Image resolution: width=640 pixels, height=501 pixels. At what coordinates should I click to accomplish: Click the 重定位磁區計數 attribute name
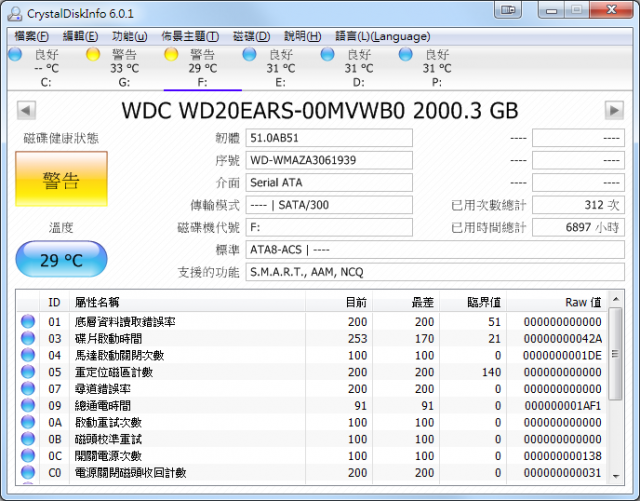(114, 372)
